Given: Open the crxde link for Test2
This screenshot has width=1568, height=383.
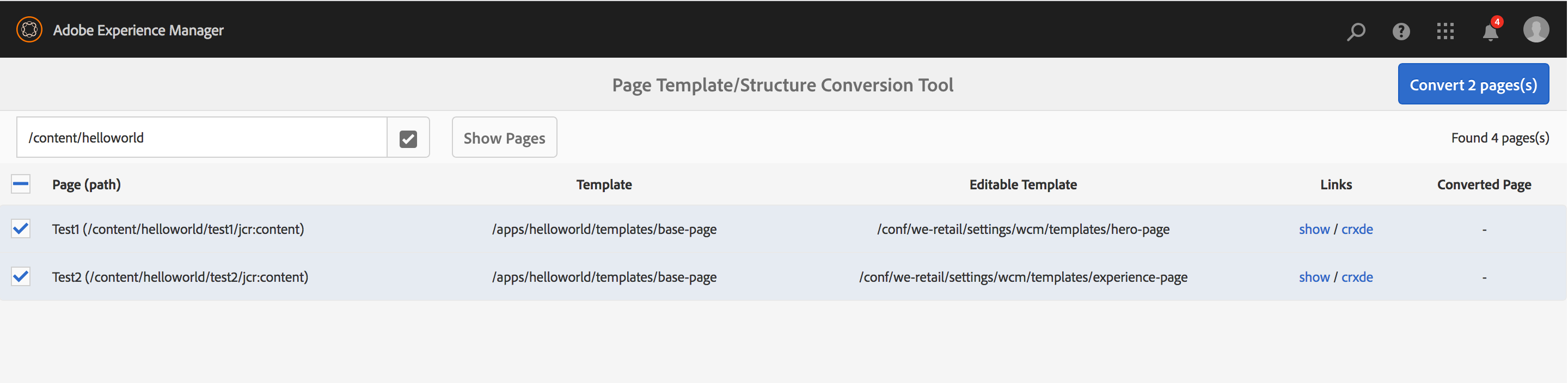Looking at the screenshot, I should click(1357, 277).
